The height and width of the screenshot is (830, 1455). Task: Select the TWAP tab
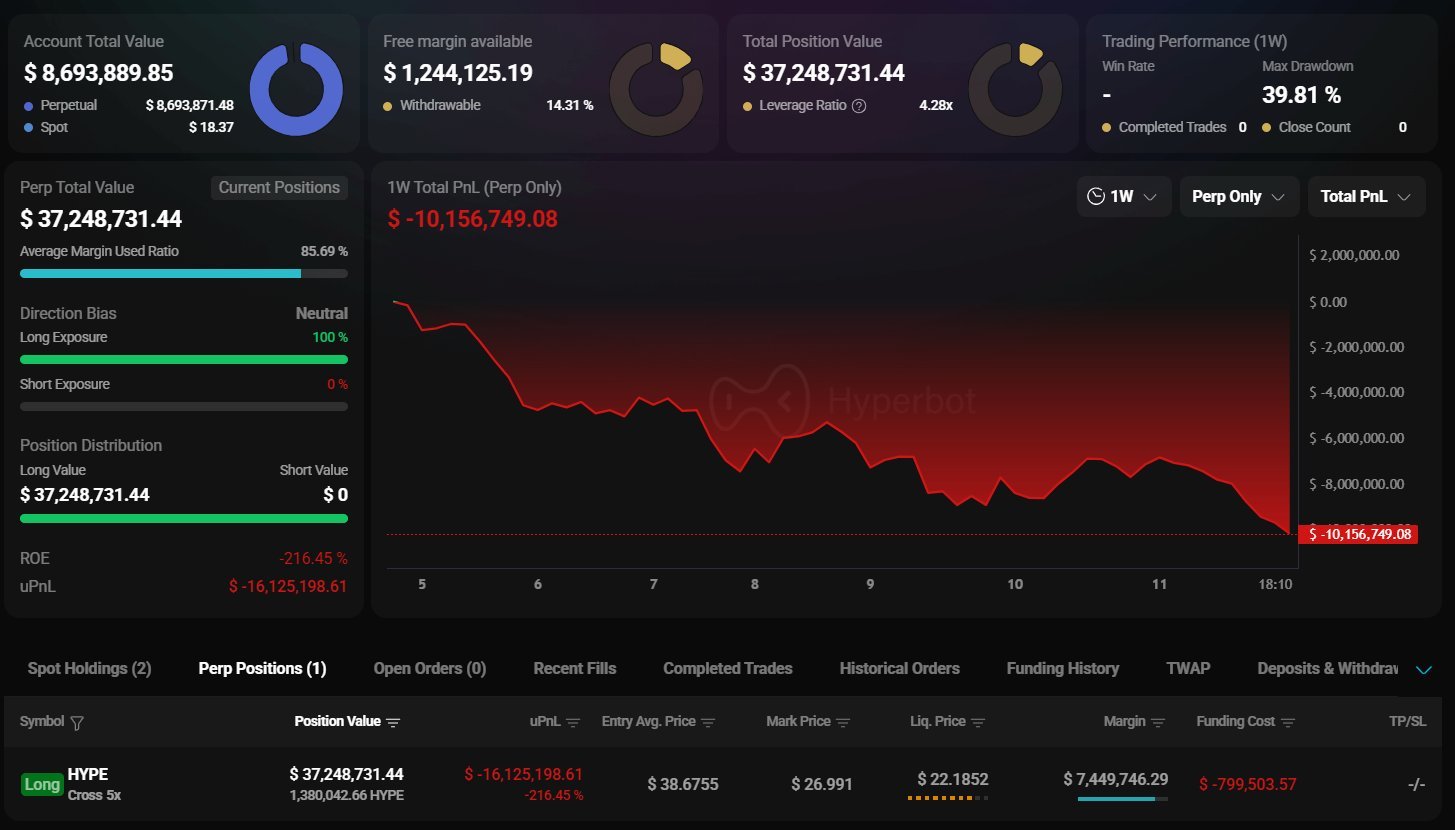pos(1188,668)
